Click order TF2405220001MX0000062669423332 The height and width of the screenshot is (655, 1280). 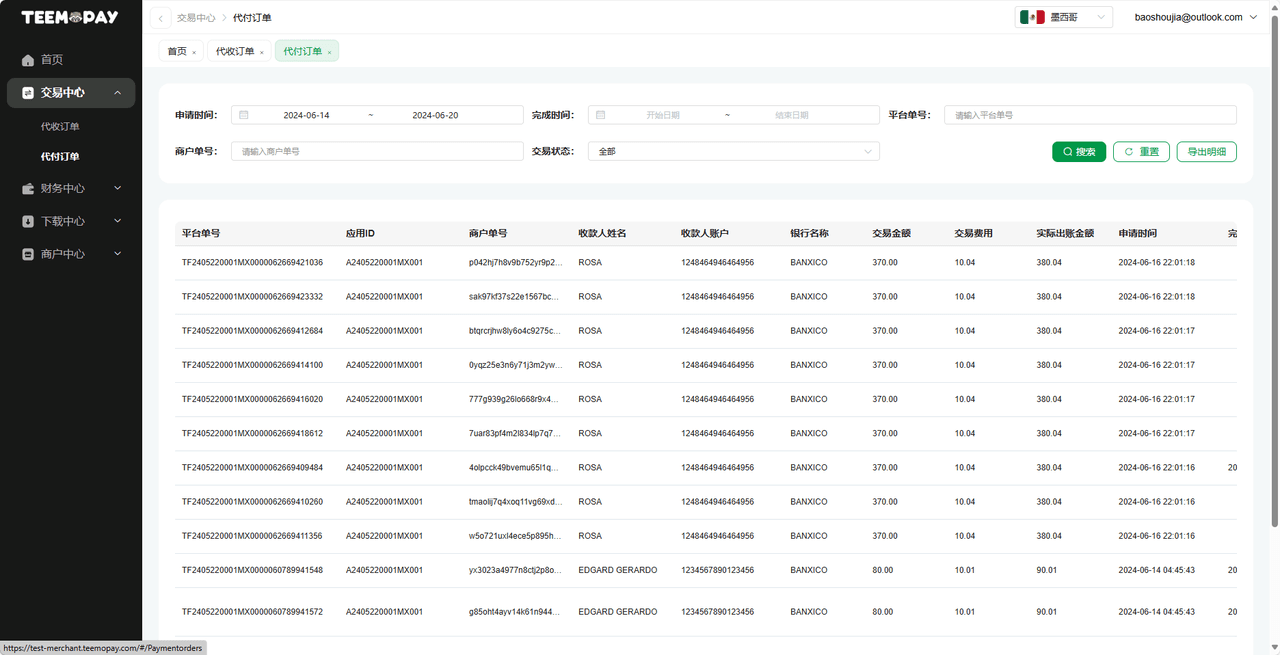tap(252, 297)
